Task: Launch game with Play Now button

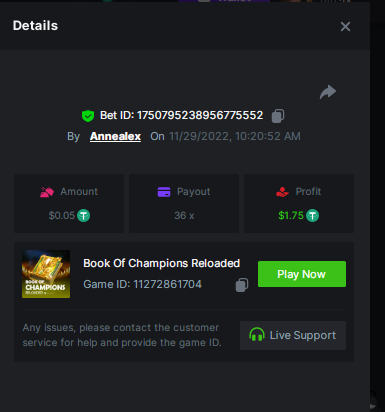Action: (302, 274)
